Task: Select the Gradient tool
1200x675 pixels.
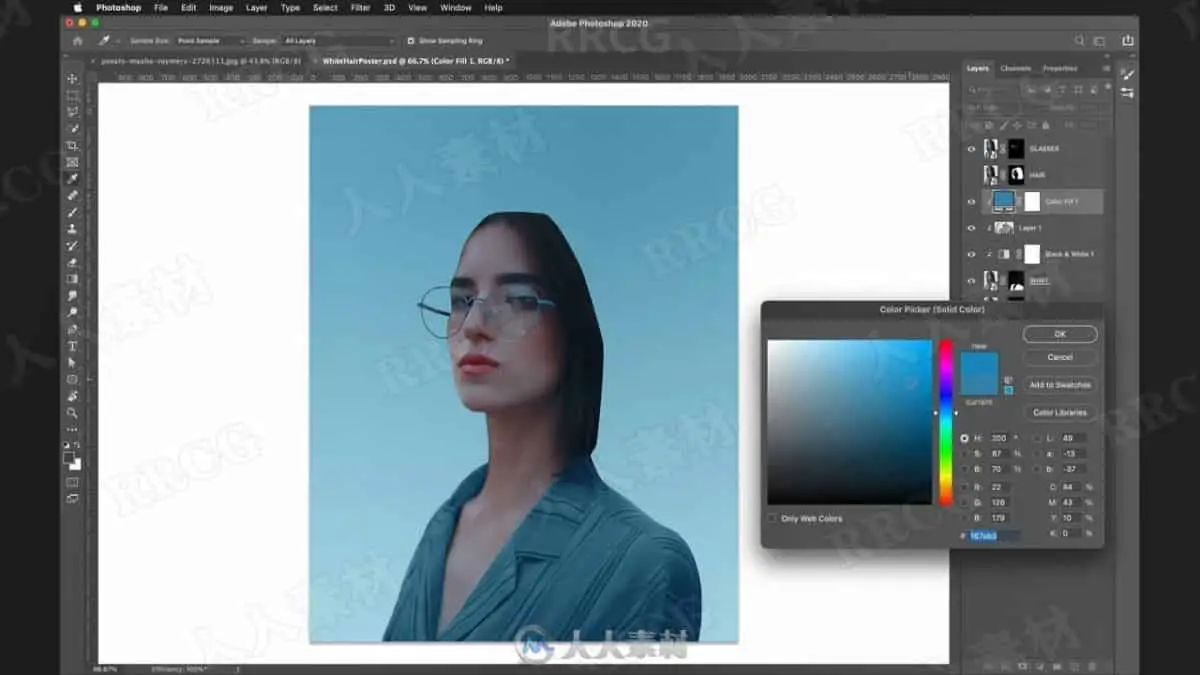Action: click(x=72, y=279)
